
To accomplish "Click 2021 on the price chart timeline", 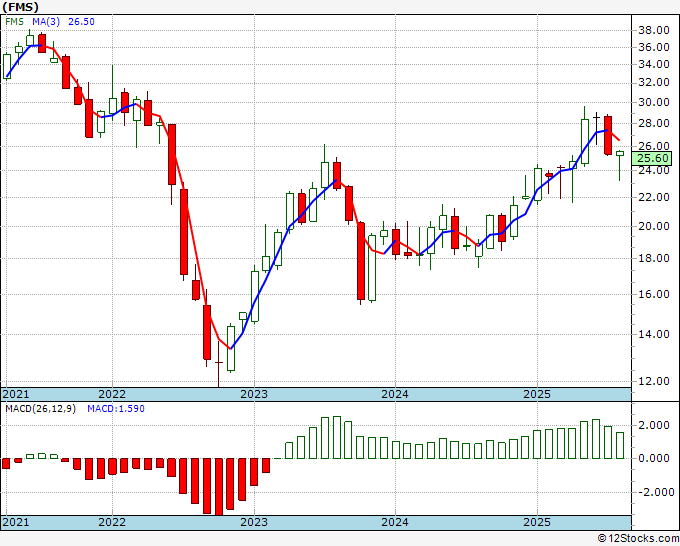I will (x=16, y=394).
